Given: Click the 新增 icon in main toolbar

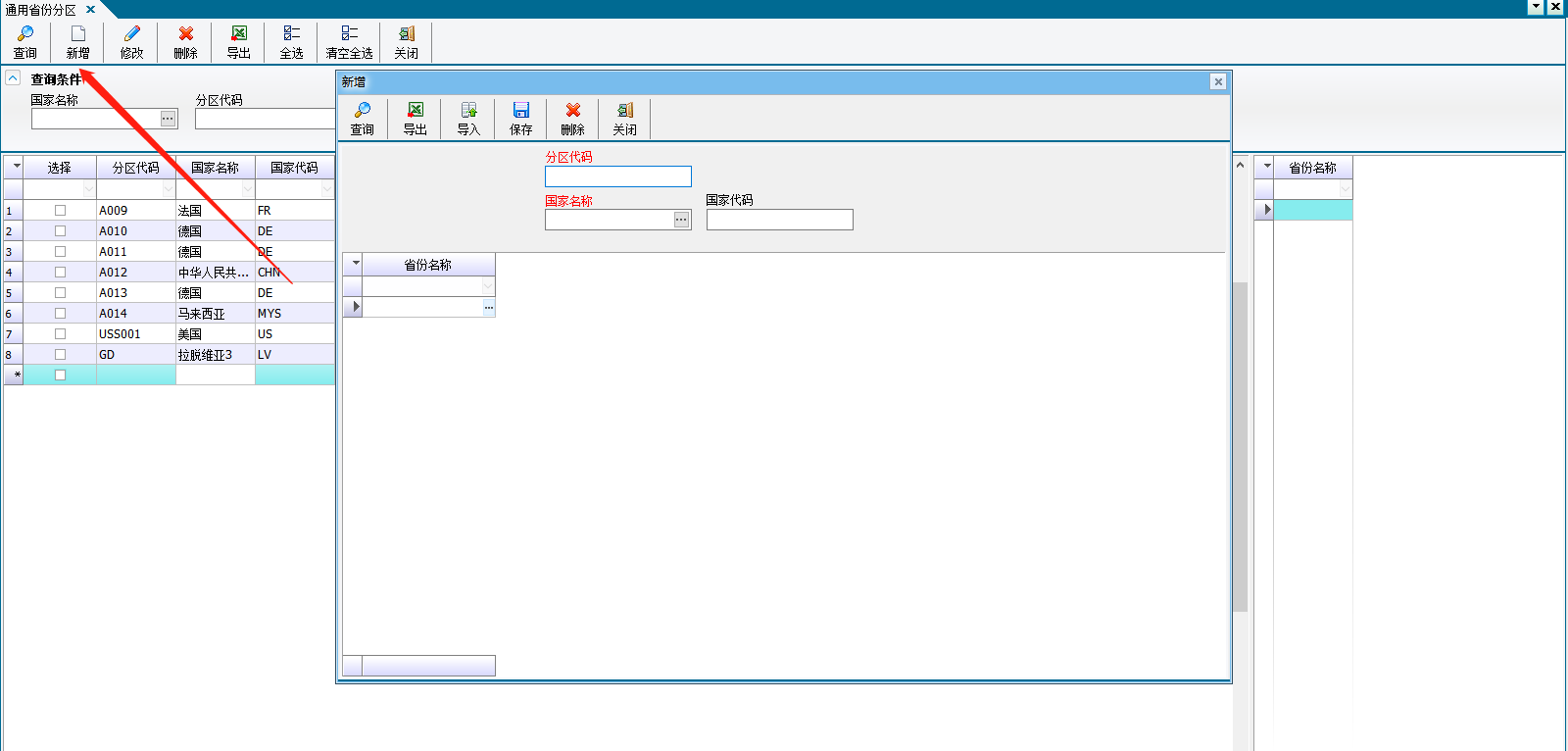Looking at the screenshot, I should pos(78,33).
